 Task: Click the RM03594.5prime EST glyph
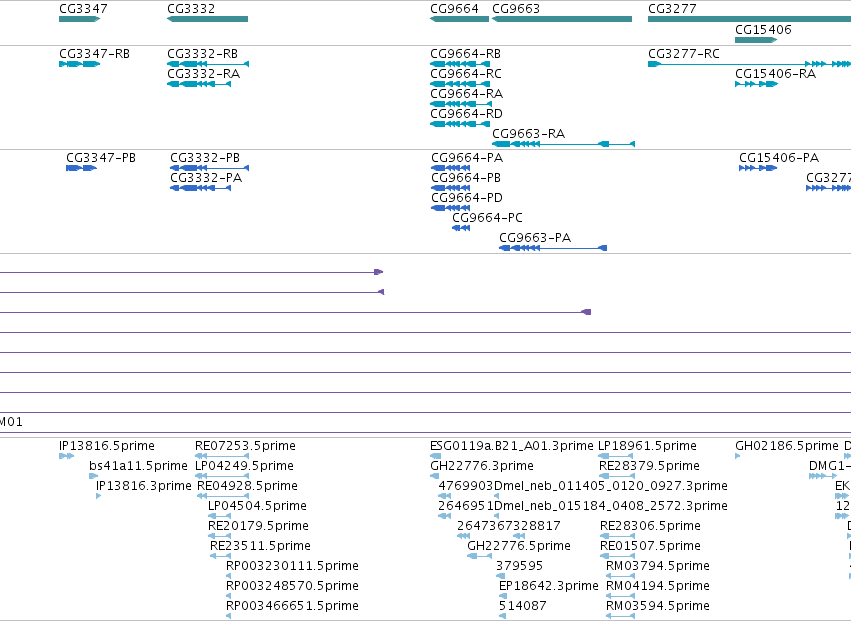(620, 616)
